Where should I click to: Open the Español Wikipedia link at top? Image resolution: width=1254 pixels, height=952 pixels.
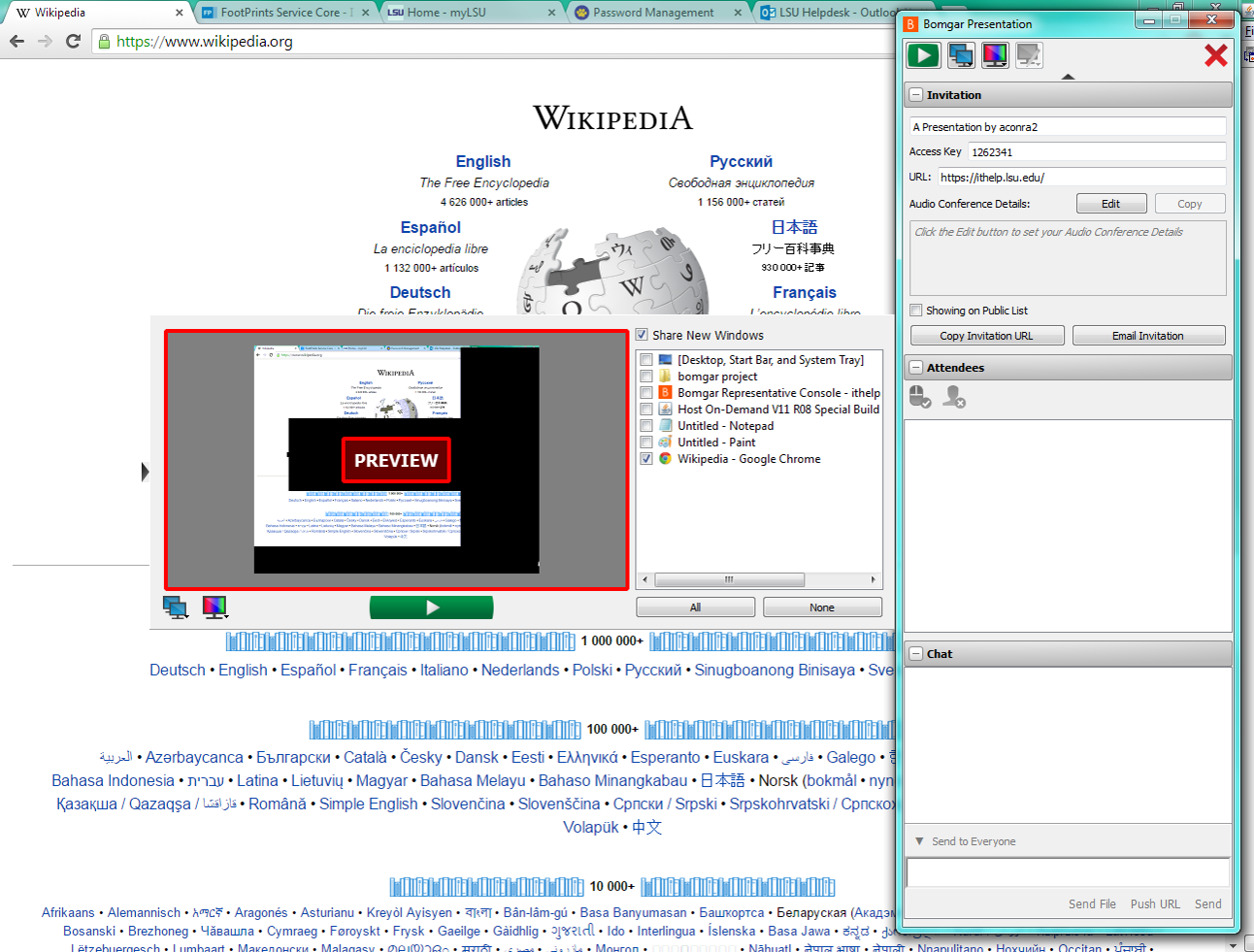pos(430,227)
